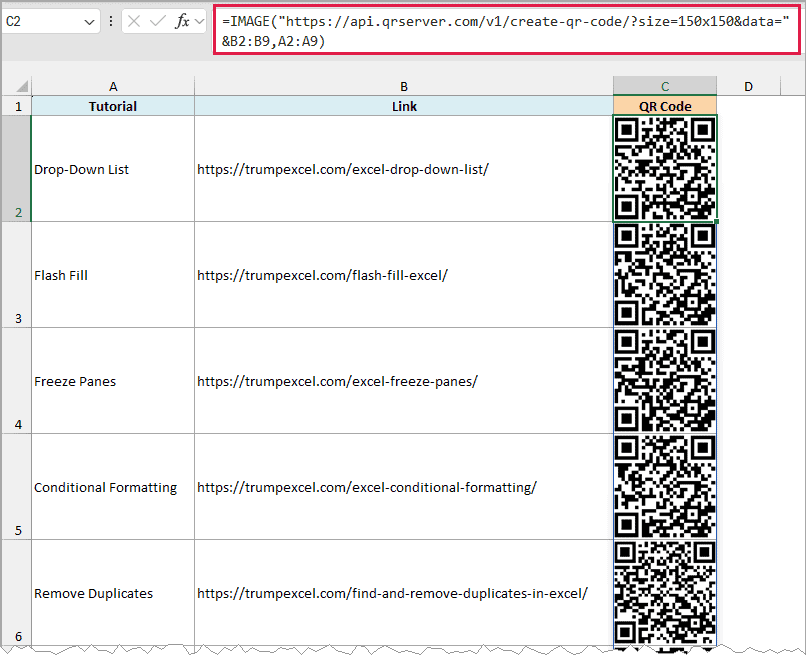Screen dimensions: 806x655
Task: Click the QR code for Conditional Formatting
Action: pos(665,487)
